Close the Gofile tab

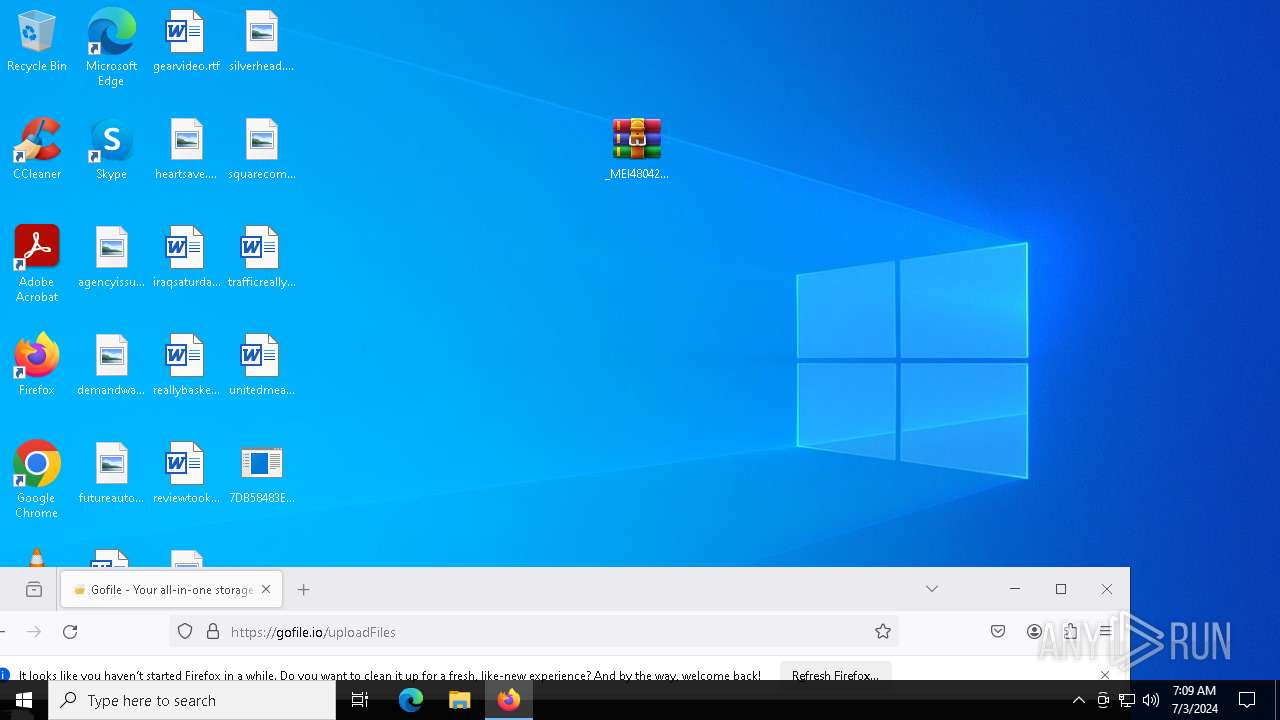(x=266, y=590)
